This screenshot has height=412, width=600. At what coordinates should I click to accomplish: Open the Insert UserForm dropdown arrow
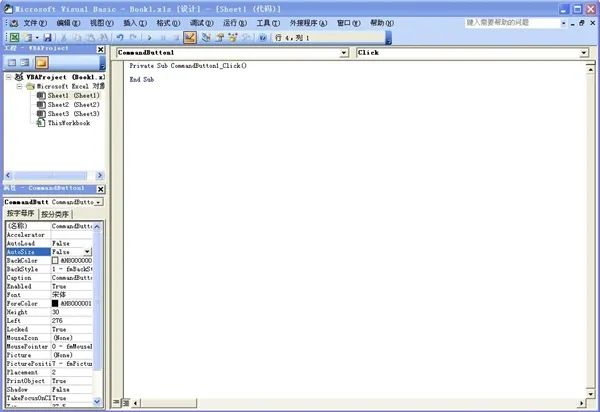(37, 37)
